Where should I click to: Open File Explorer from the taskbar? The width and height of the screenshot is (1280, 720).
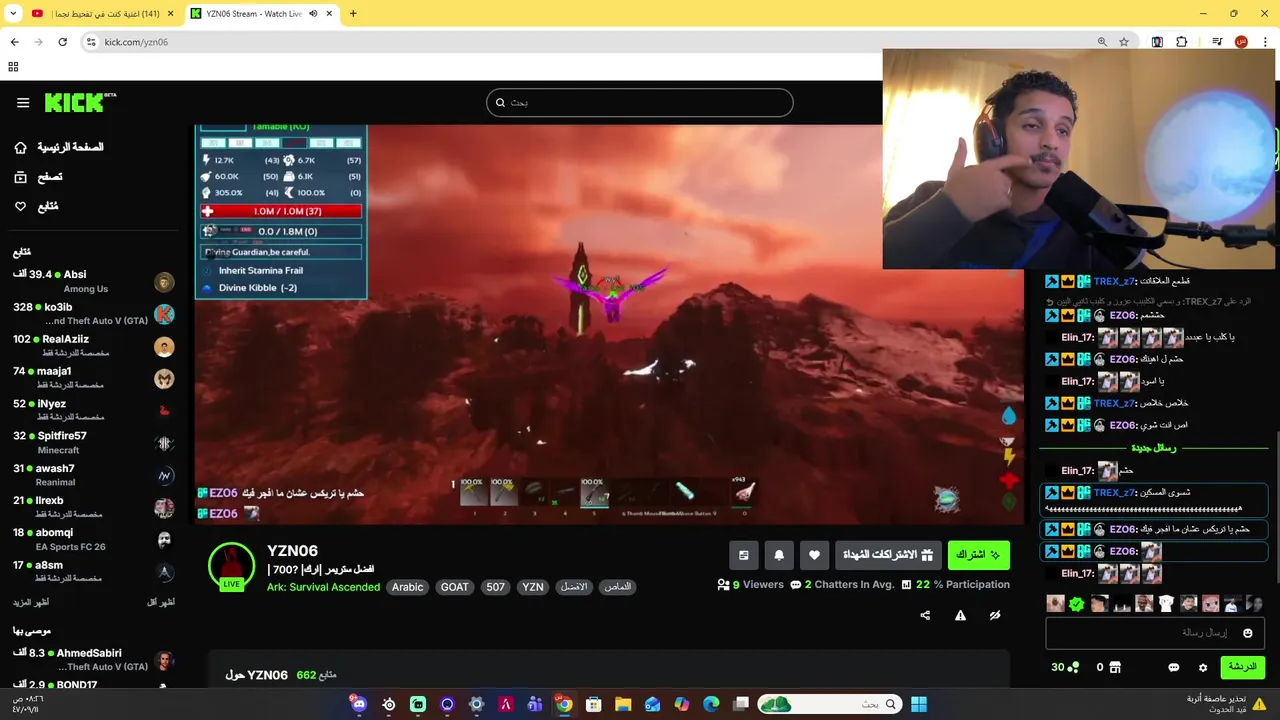(x=623, y=704)
